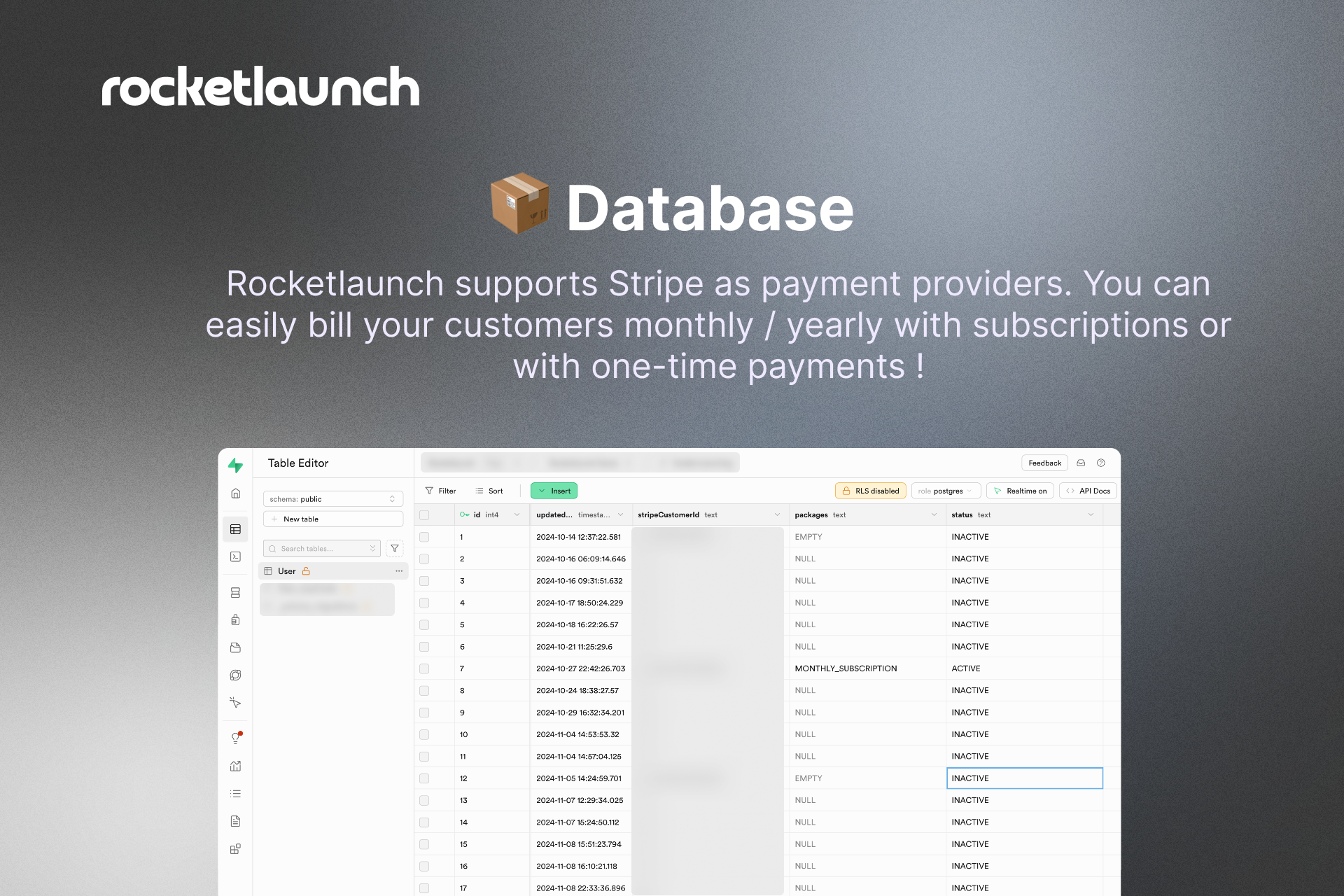Click the EMPTY packages cell in row 1
The height and width of the screenshot is (896, 1344).
point(868,537)
